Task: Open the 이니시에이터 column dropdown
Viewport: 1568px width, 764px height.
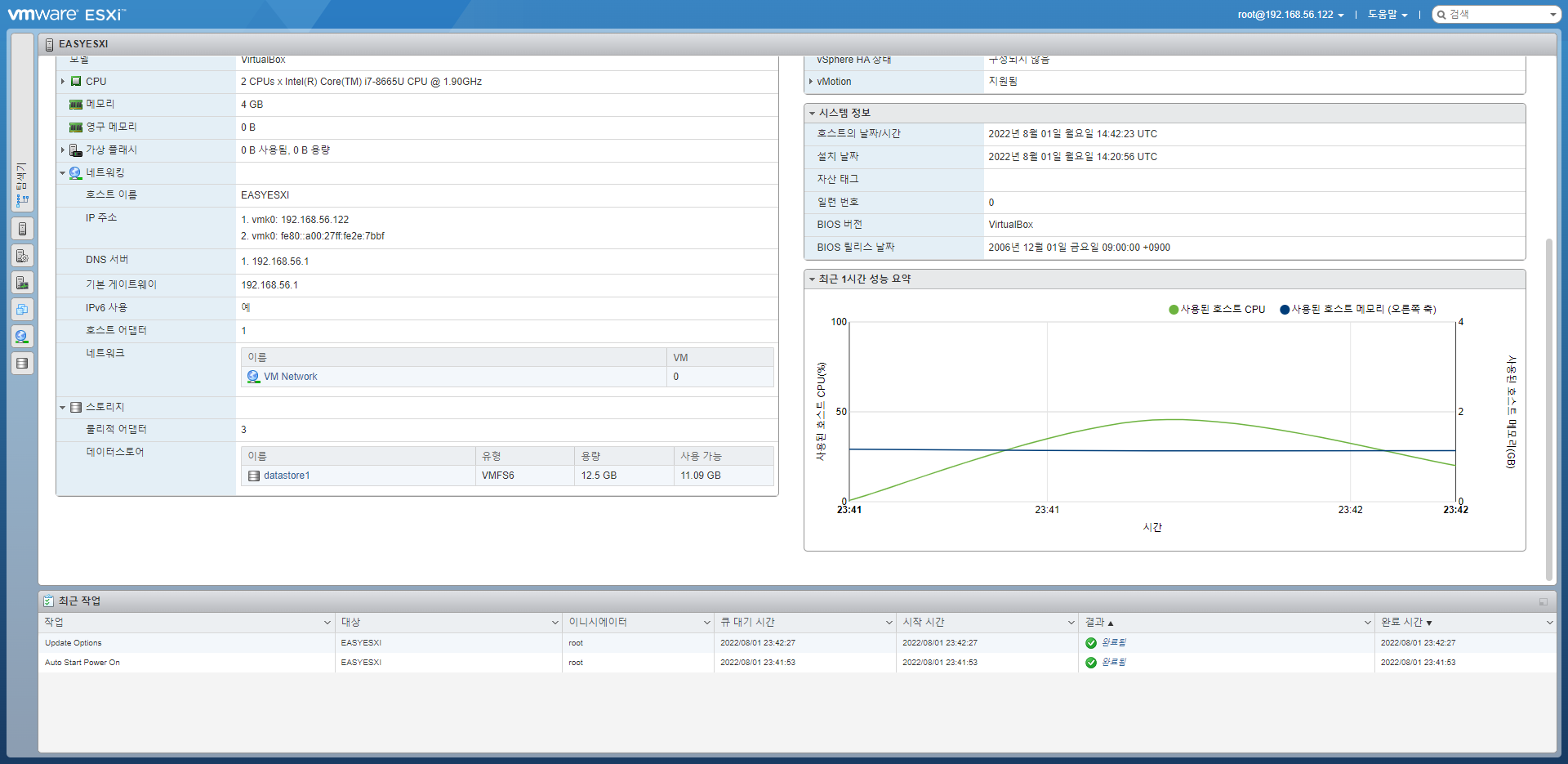Action: click(x=706, y=623)
